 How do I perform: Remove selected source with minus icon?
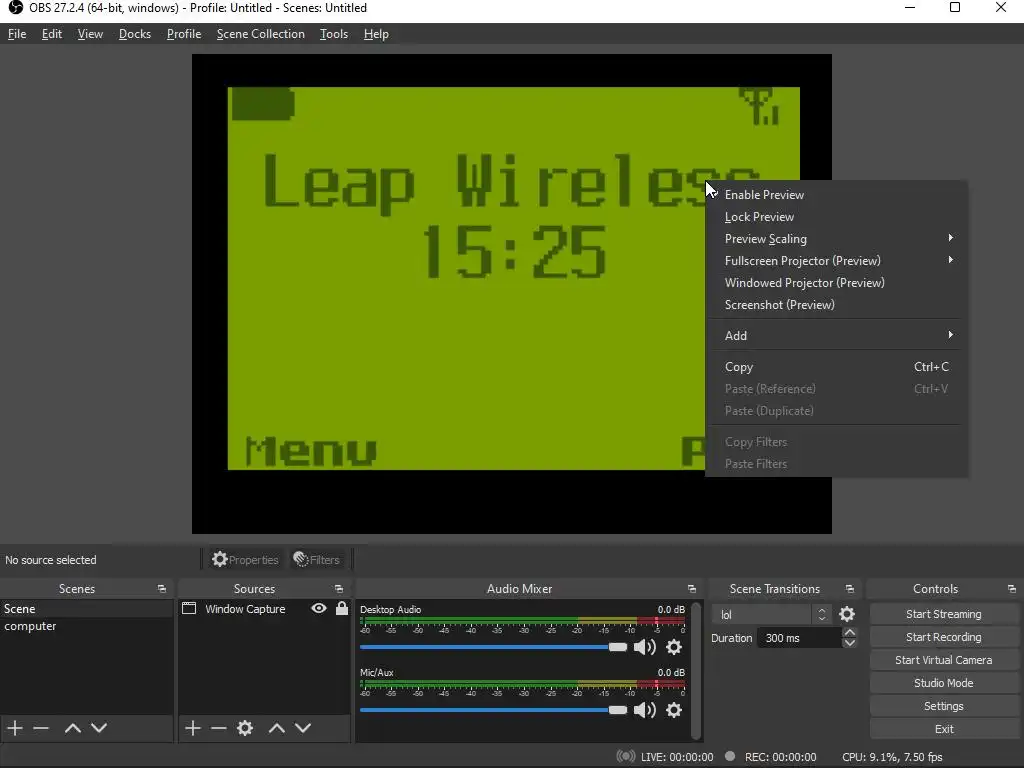(219, 728)
